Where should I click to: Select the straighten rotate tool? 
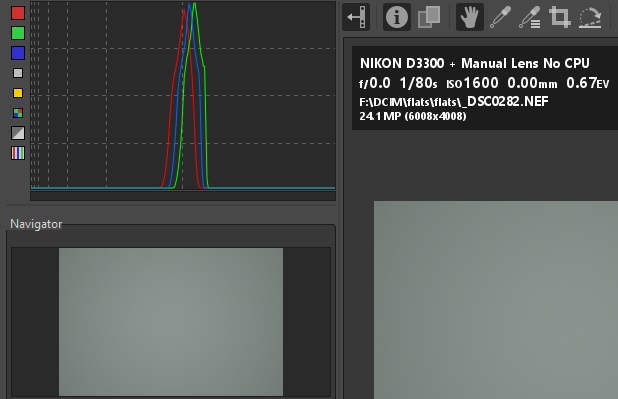590,17
